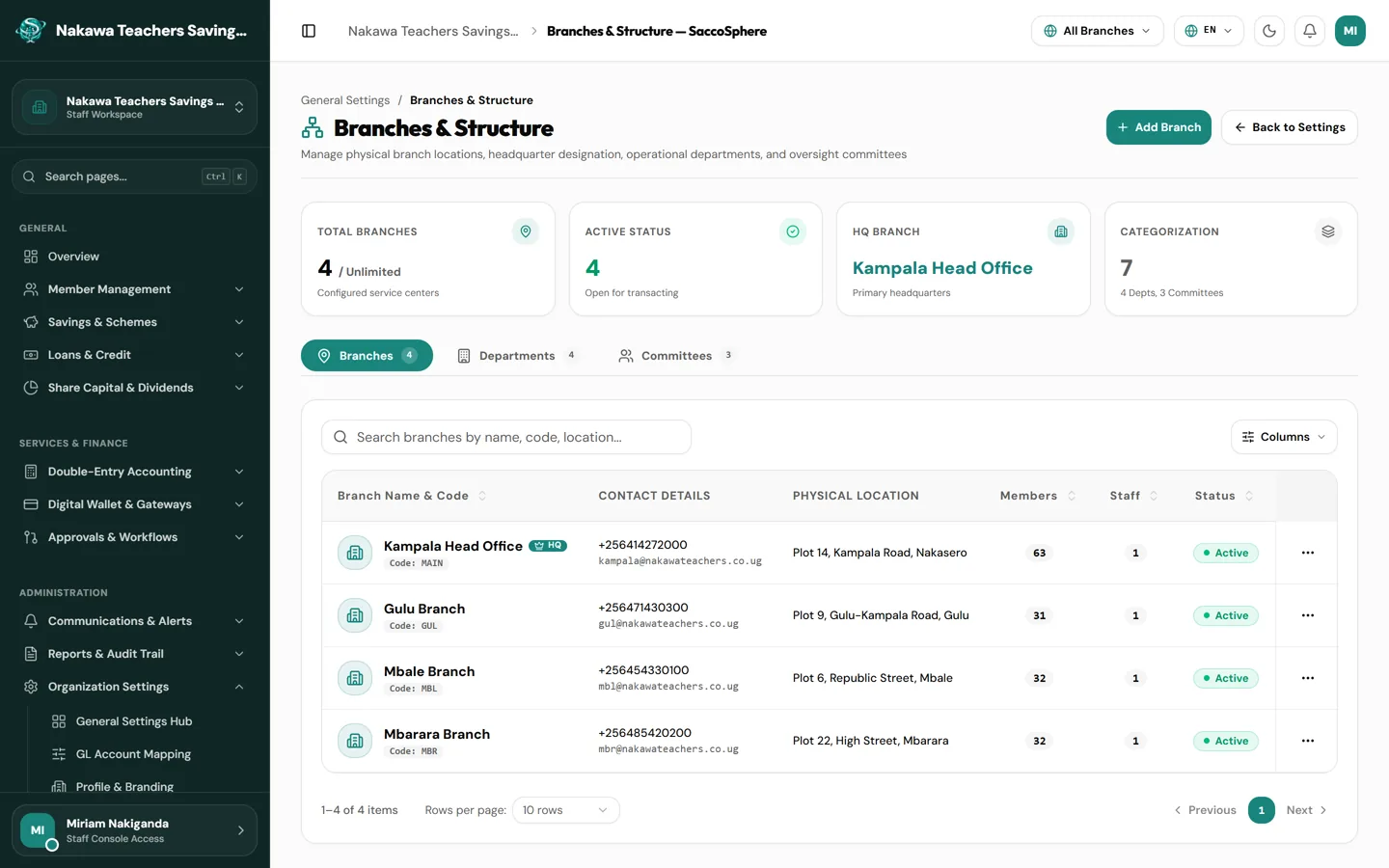Click the Mbale Branch building icon
The width and height of the screenshot is (1389, 868).
coord(355,678)
